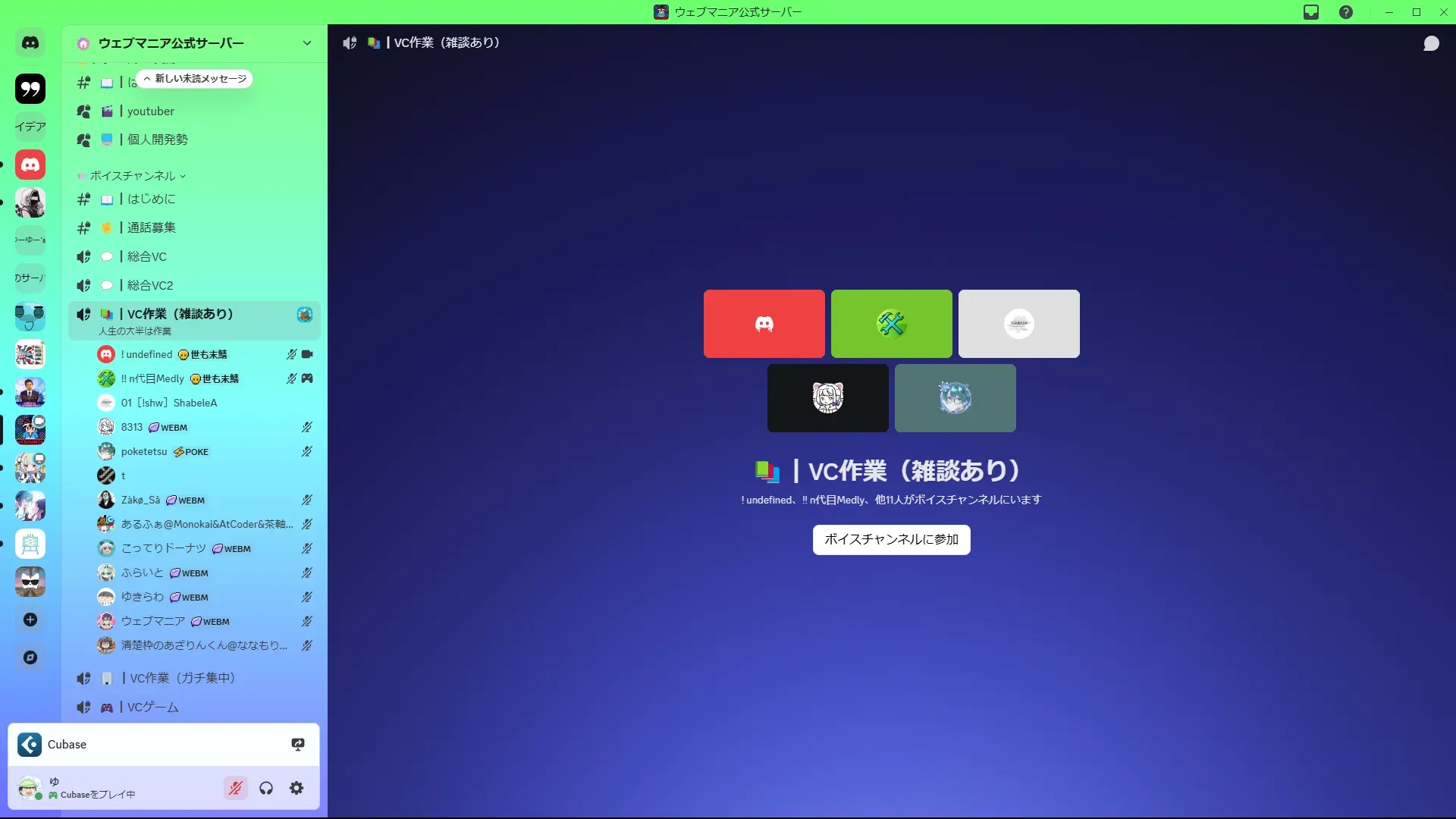Open the help question mark icon
This screenshot has height=819, width=1456.
click(1346, 12)
